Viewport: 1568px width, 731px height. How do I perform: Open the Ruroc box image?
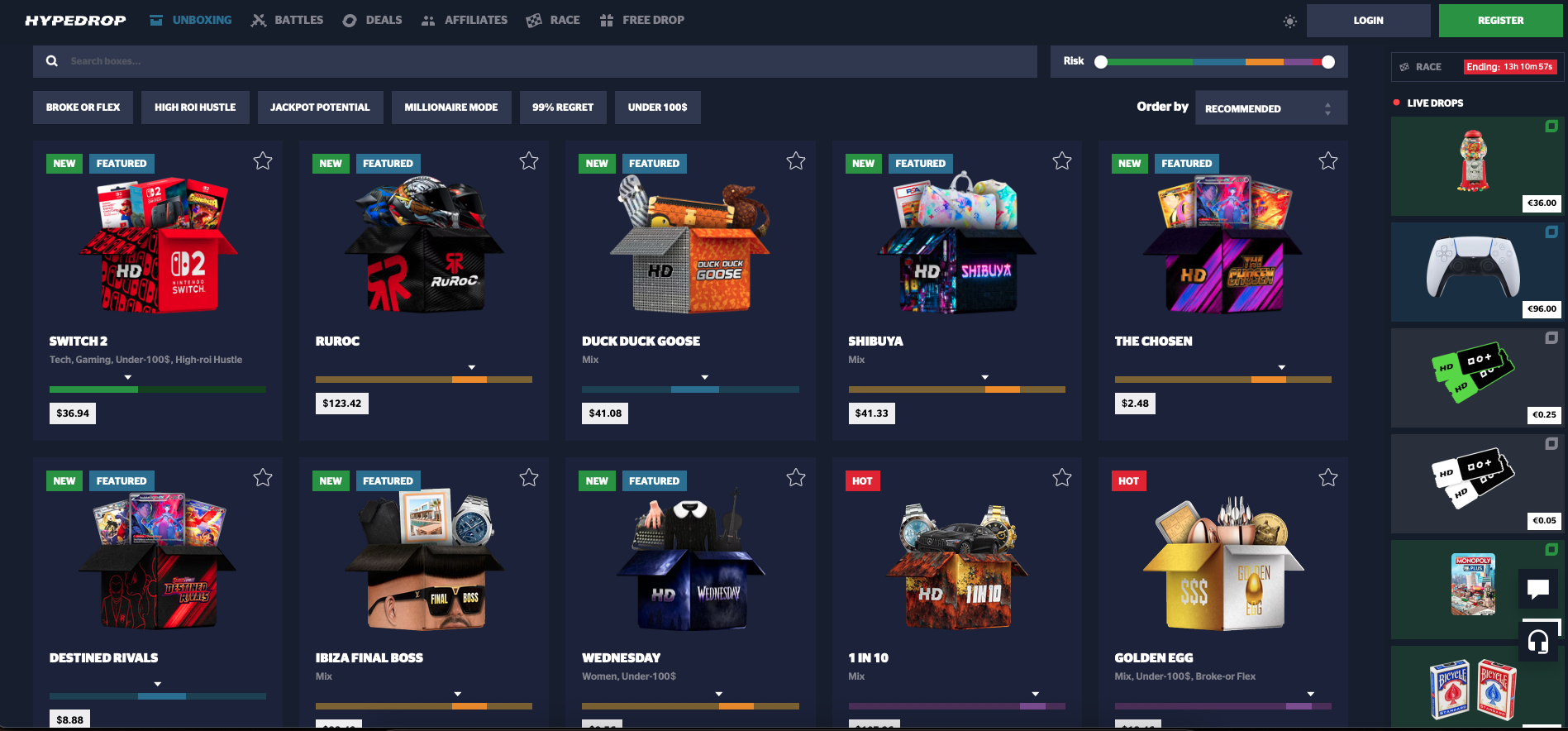pos(424,244)
